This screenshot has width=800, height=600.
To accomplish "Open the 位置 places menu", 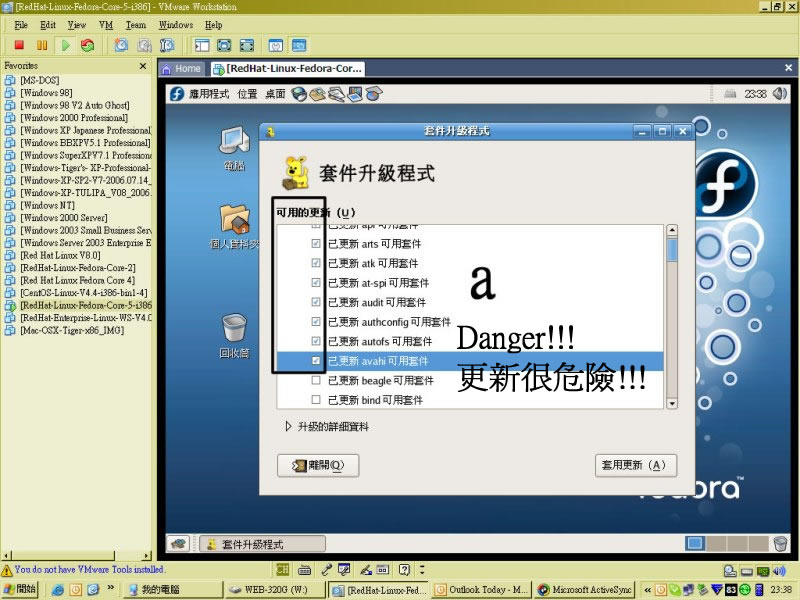I will coord(247,94).
